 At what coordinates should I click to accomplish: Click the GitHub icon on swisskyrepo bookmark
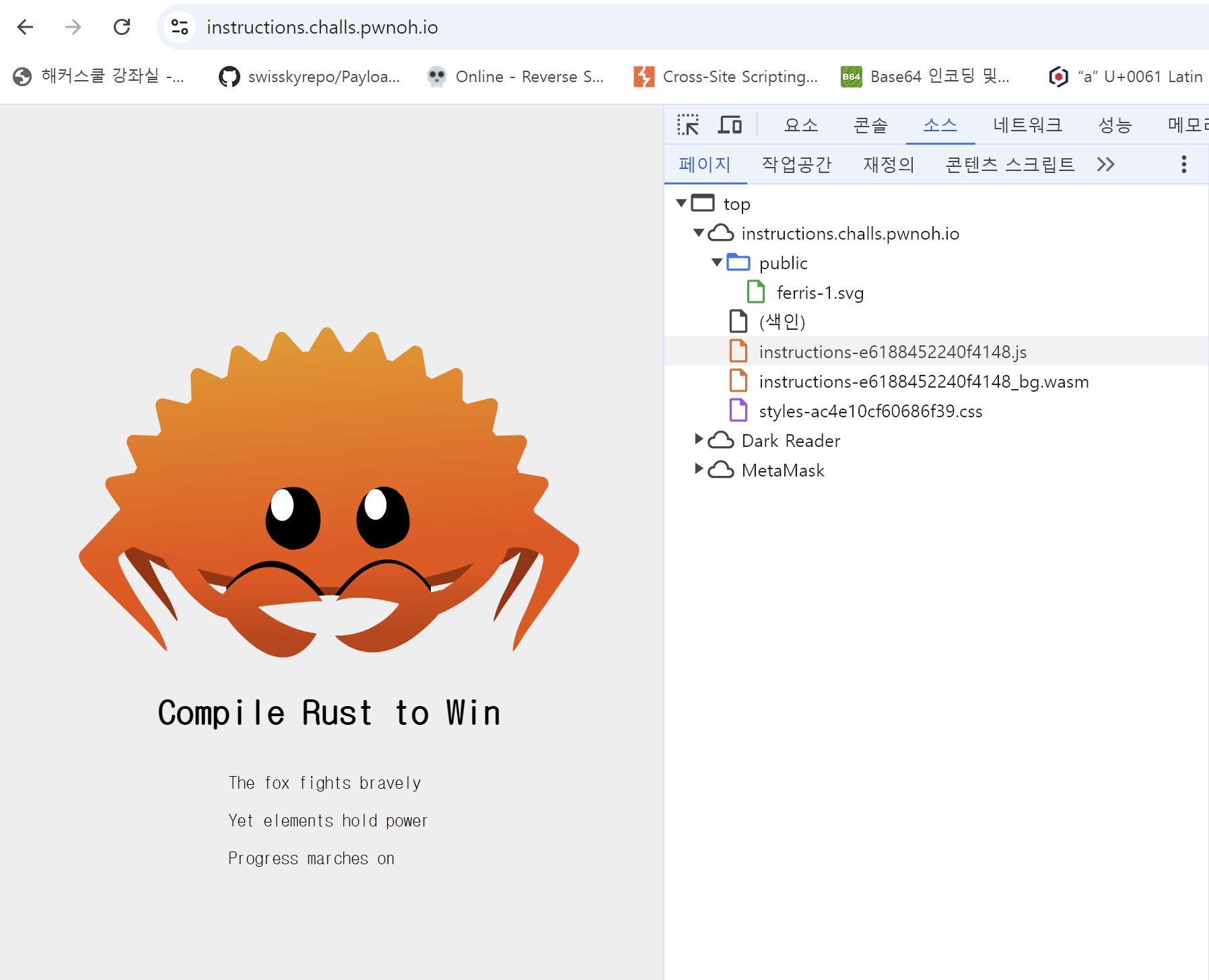[x=229, y=77]
